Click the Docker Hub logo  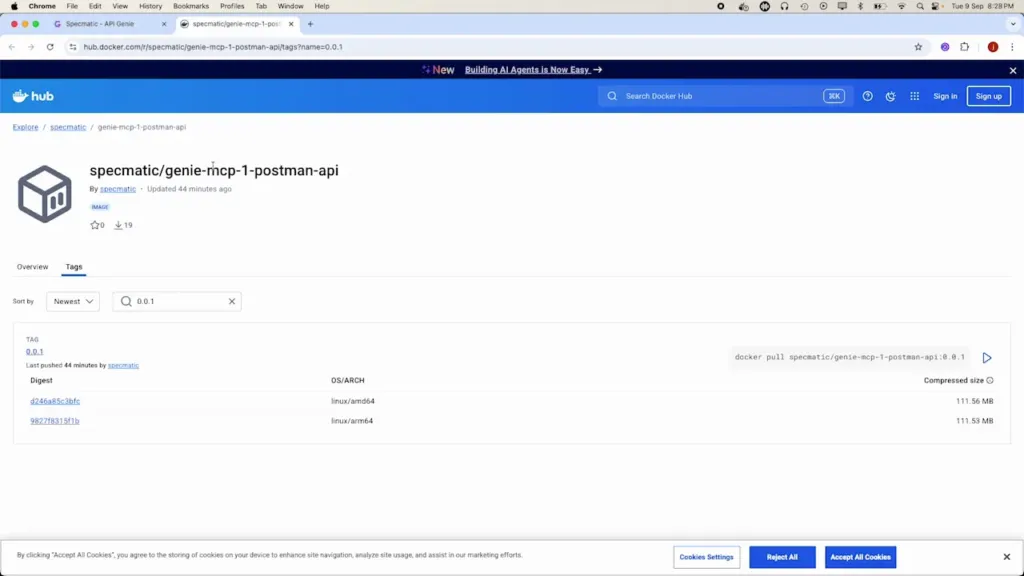click(33, 96)
